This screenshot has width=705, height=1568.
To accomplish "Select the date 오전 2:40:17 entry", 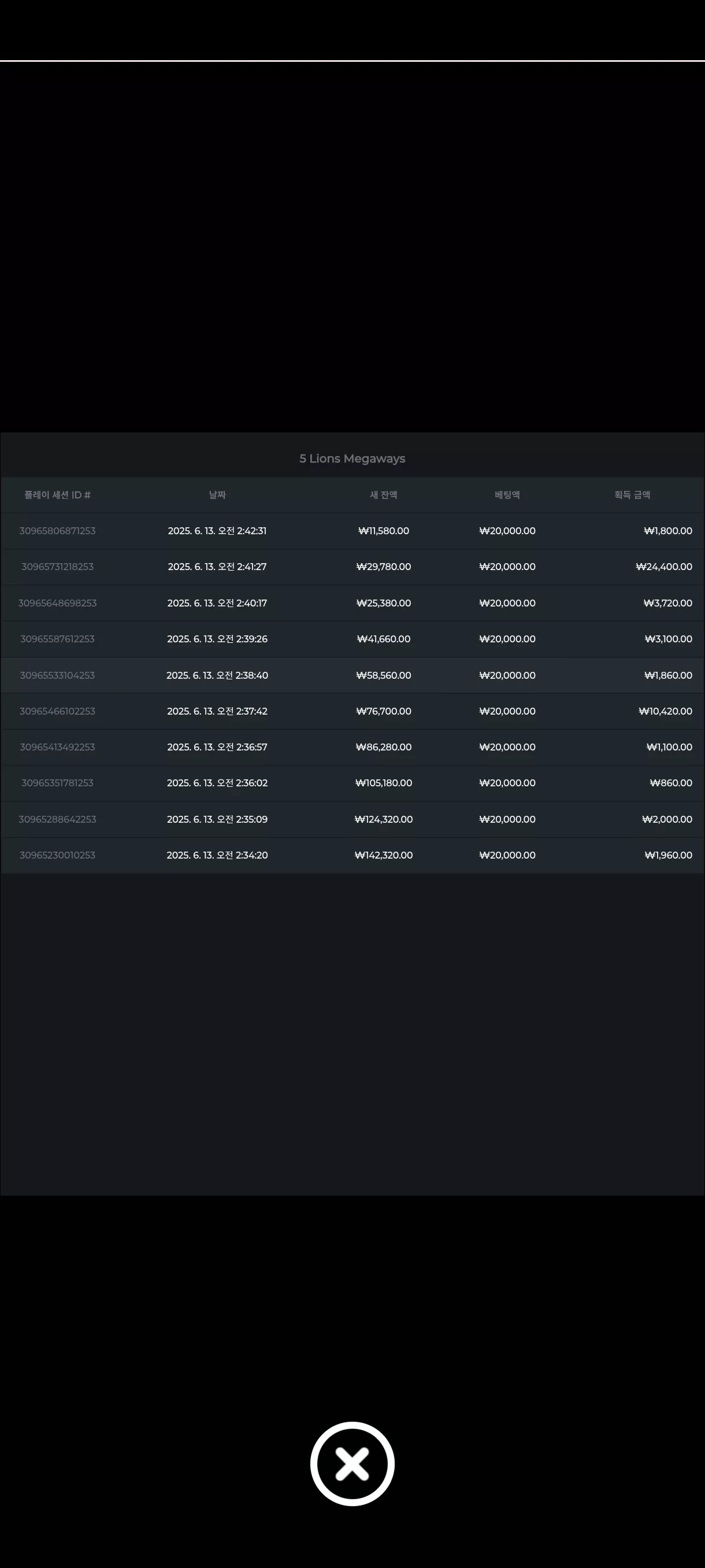I will pos(217,603).
